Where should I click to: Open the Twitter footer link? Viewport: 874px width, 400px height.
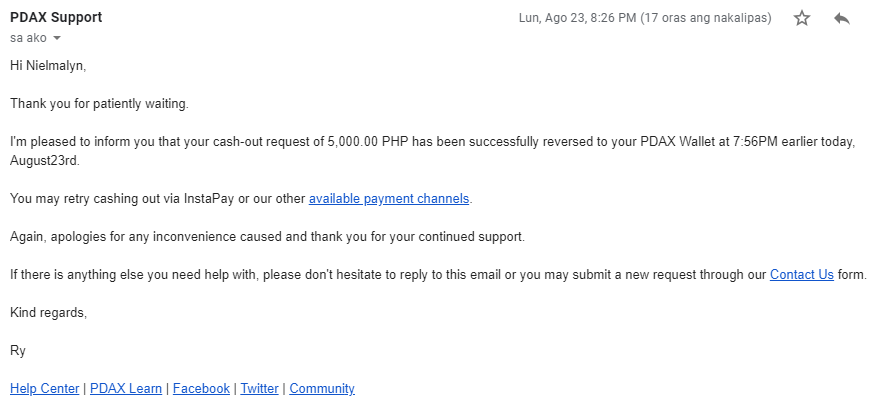(259, 388)
